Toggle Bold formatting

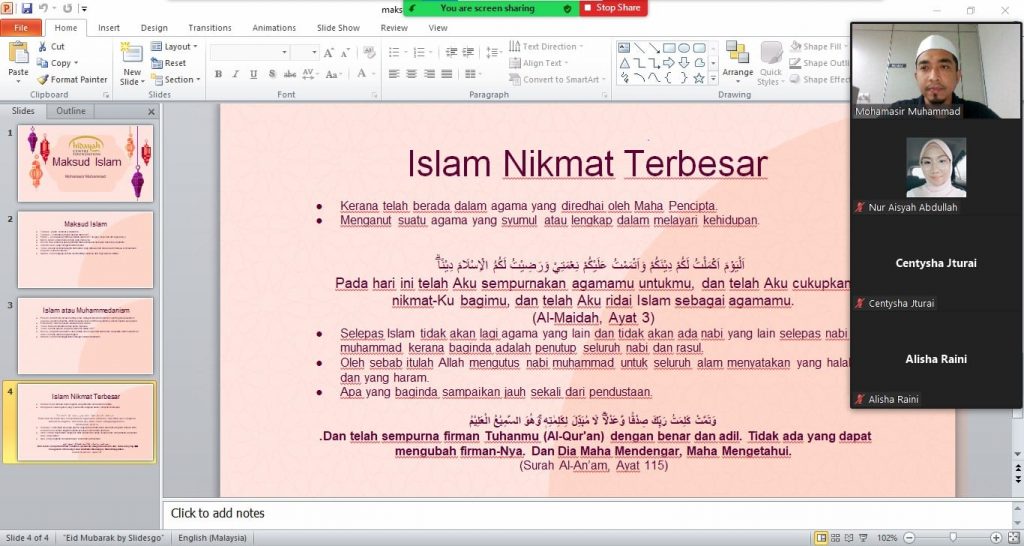point(218,74)
